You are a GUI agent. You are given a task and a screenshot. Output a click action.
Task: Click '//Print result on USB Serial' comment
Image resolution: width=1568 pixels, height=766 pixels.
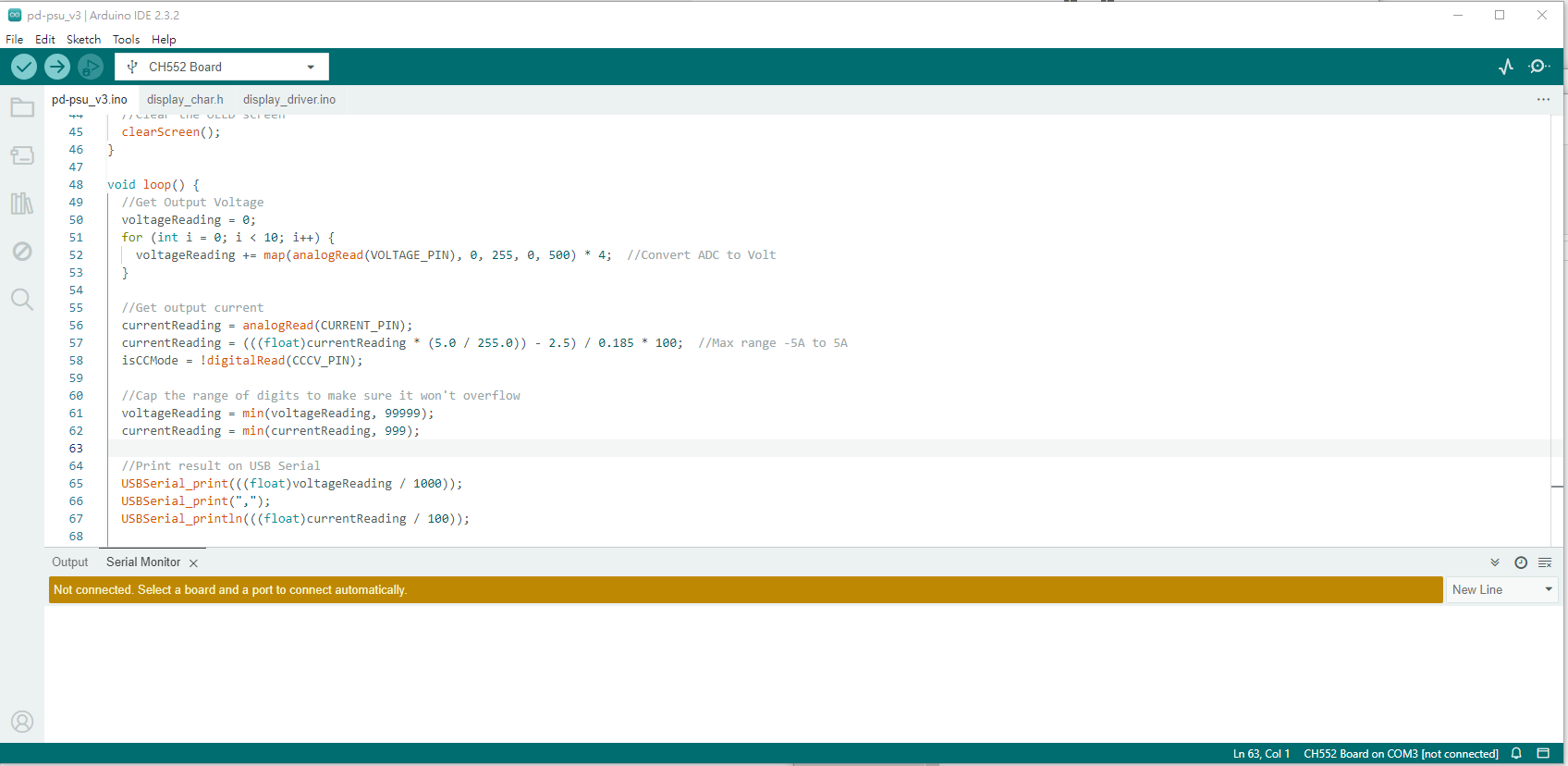pos(221,466)
